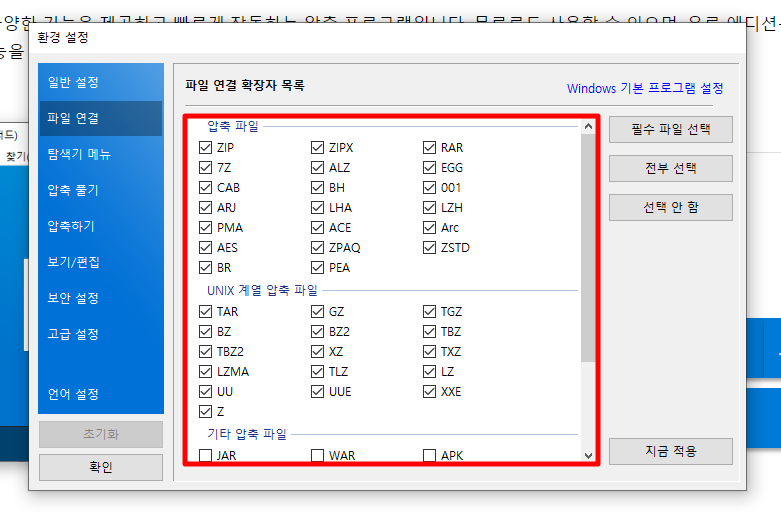Toggle the BR checkbox
781x523 pixels.
[205, 267]
